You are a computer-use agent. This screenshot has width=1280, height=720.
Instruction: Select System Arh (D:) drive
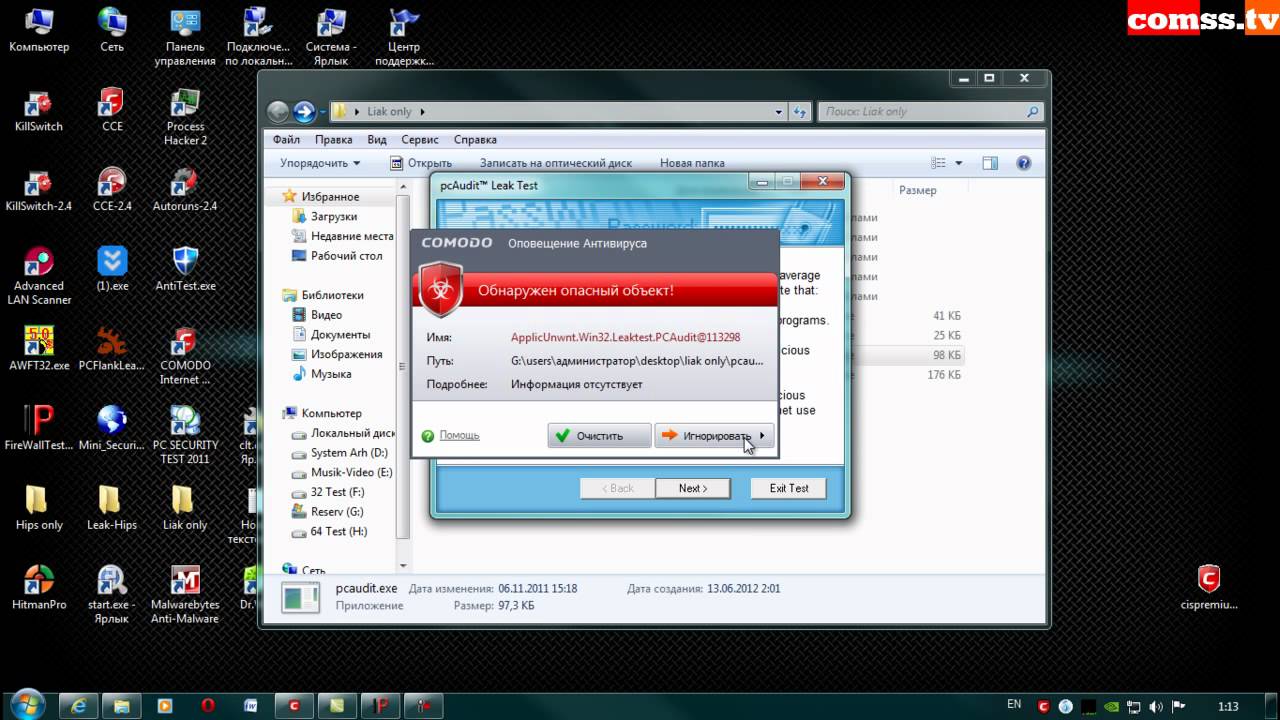point(340,453)
